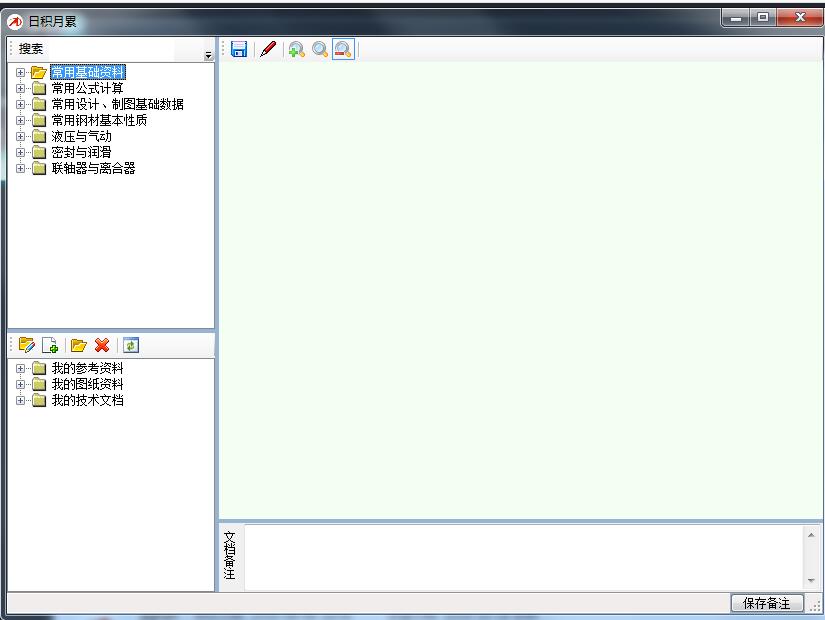Click folder icon beside 联轴器与离合器

(x=39, y=168)
